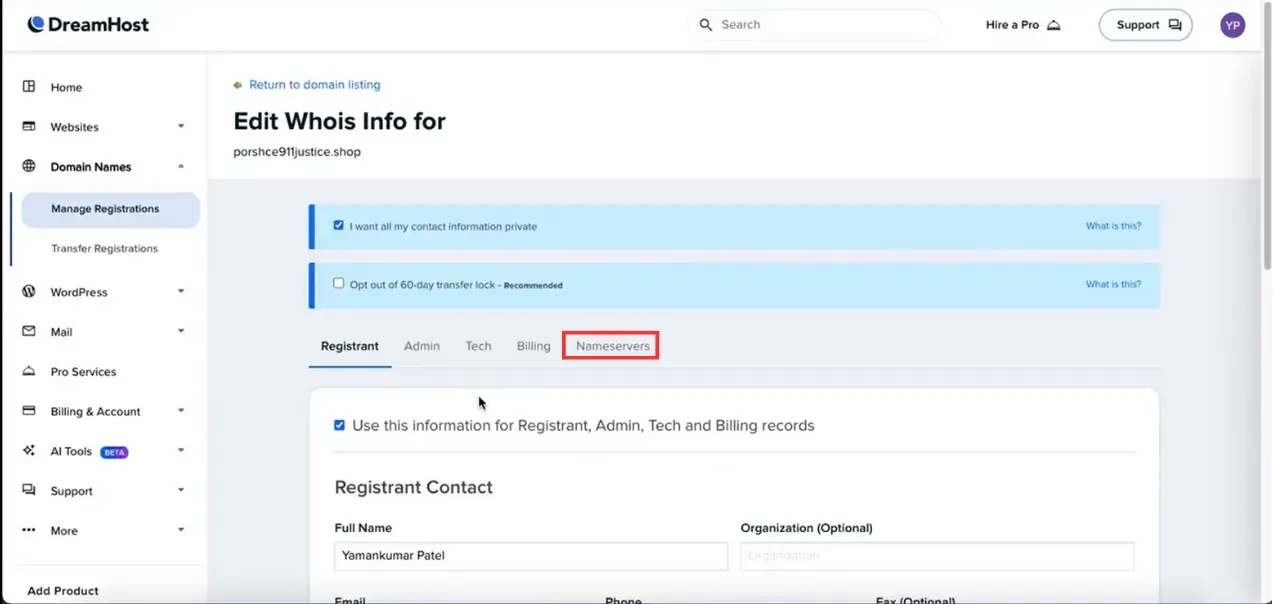The height and width of the screenshot is (605, 1273).
Task: Switch to the Admin tab
Action: click(x=422, y=346)
